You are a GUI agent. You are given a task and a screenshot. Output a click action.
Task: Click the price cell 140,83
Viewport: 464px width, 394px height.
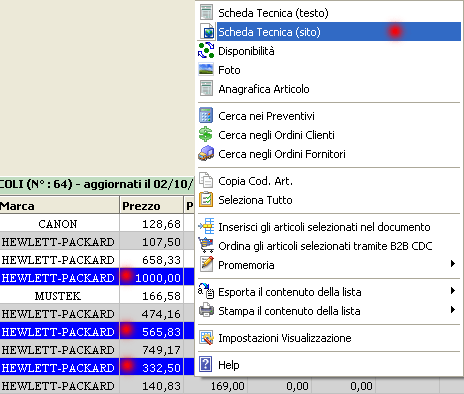151,385
